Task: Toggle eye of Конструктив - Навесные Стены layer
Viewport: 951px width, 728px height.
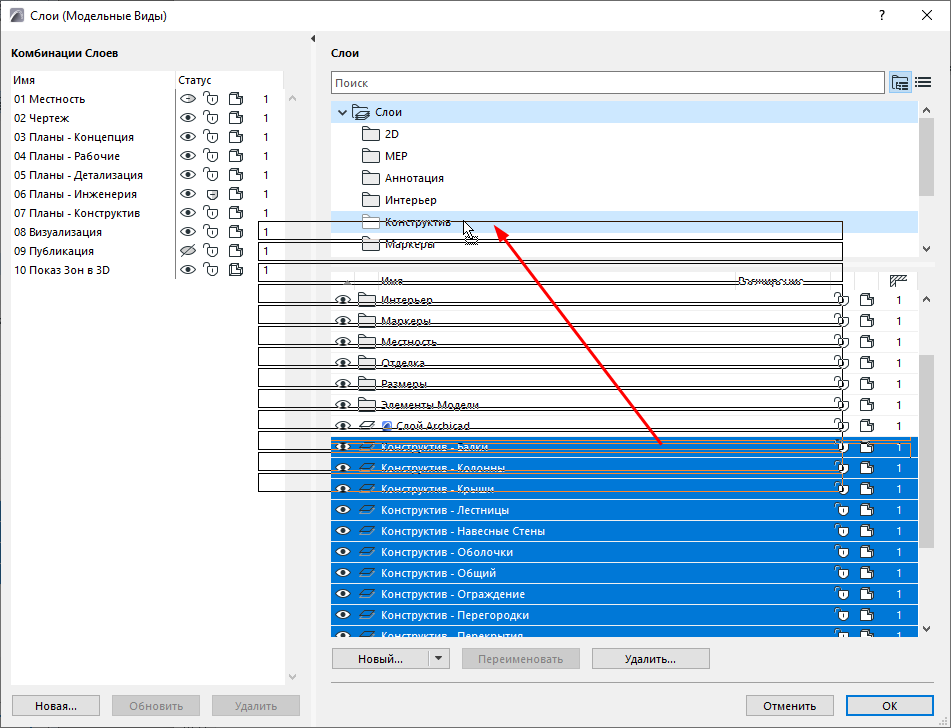Action: (x=343, y=531)
